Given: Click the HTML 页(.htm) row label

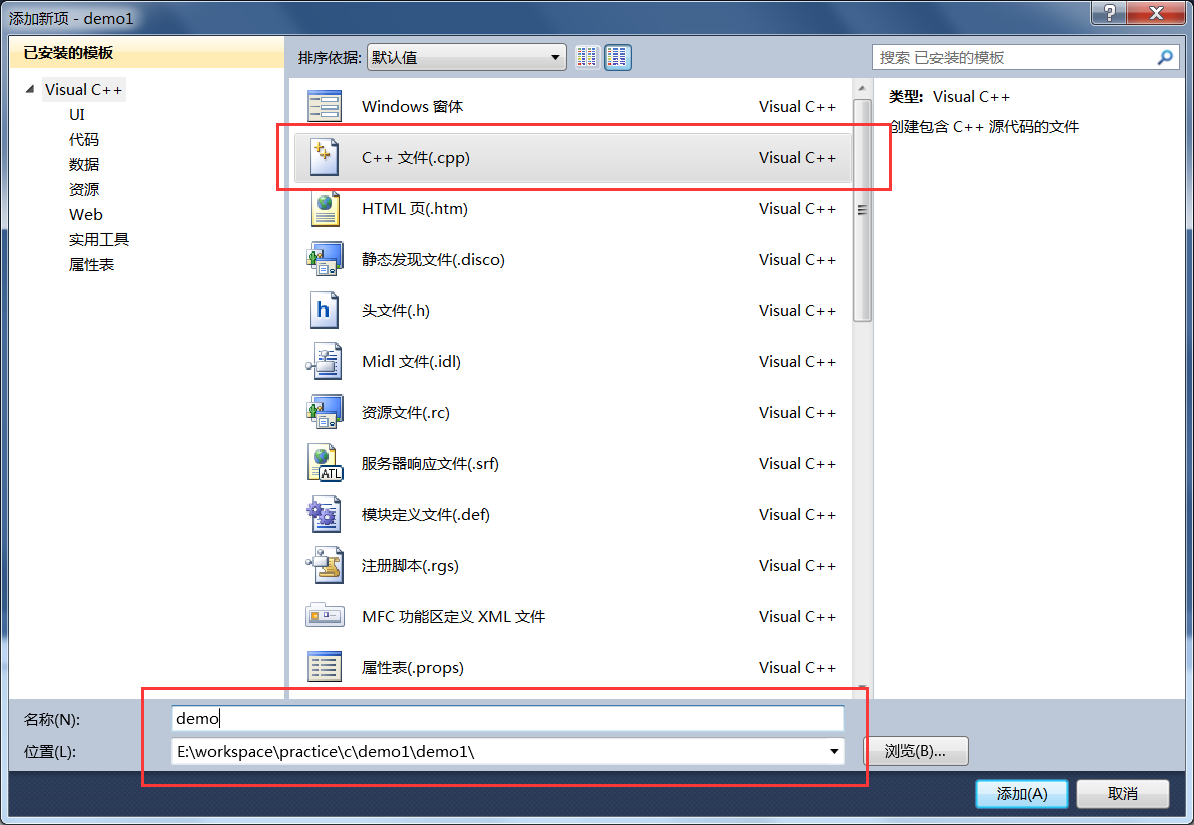Looking at the screenshot, I should click(x=415, y=209).
